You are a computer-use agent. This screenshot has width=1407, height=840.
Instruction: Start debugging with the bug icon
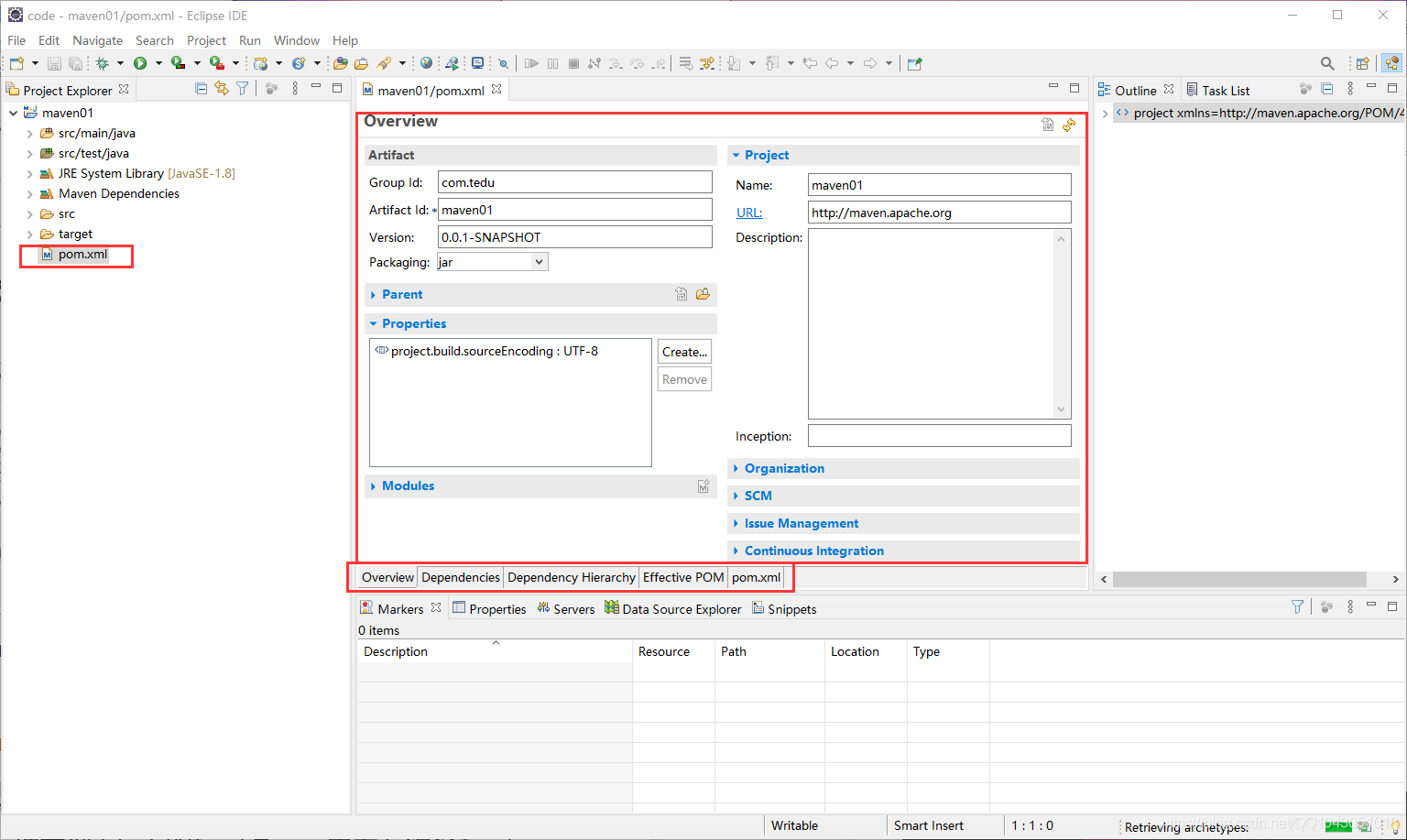(103, 63)
